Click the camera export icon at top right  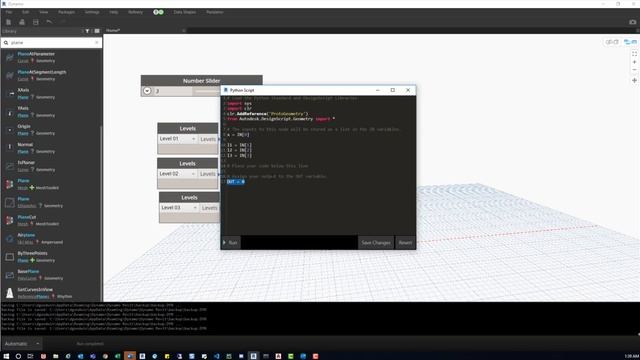(633, 22)
